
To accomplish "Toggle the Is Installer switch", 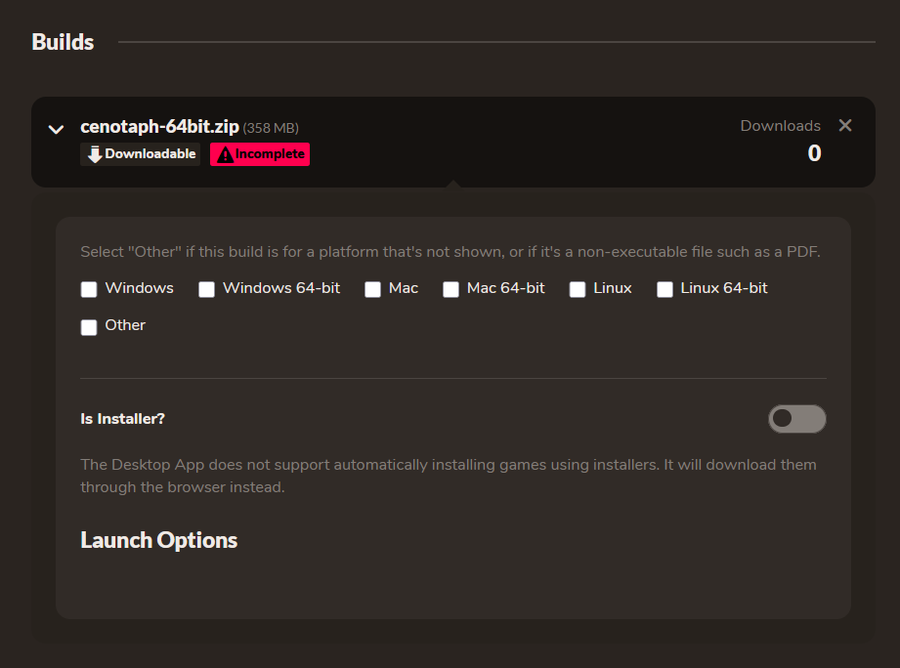I will pos(797,418).
